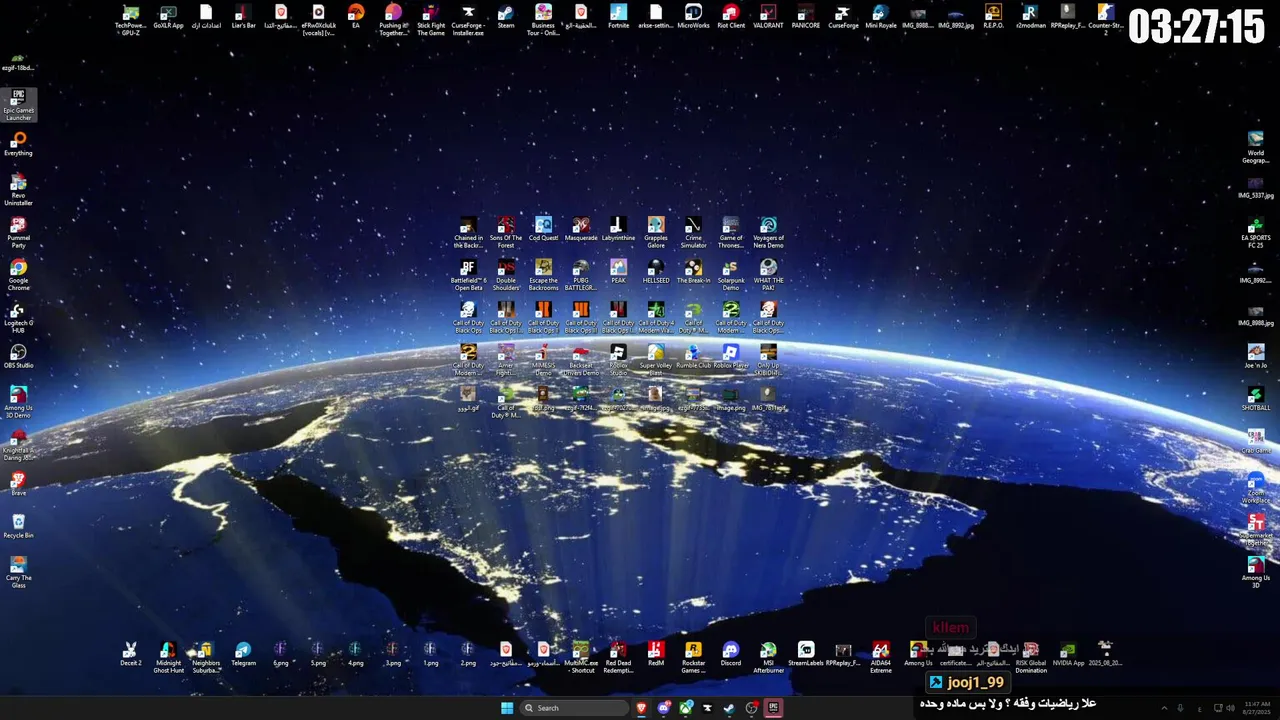Launch Counter-Strike 2 desktop shortcut

coord(1105,19)
